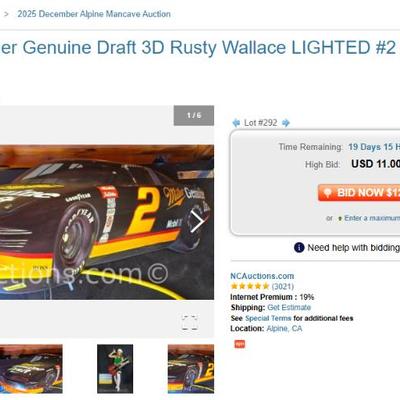Screen dimensions: 400x400
Task: Go to next lot with right arrow
Action: (286, 123)
